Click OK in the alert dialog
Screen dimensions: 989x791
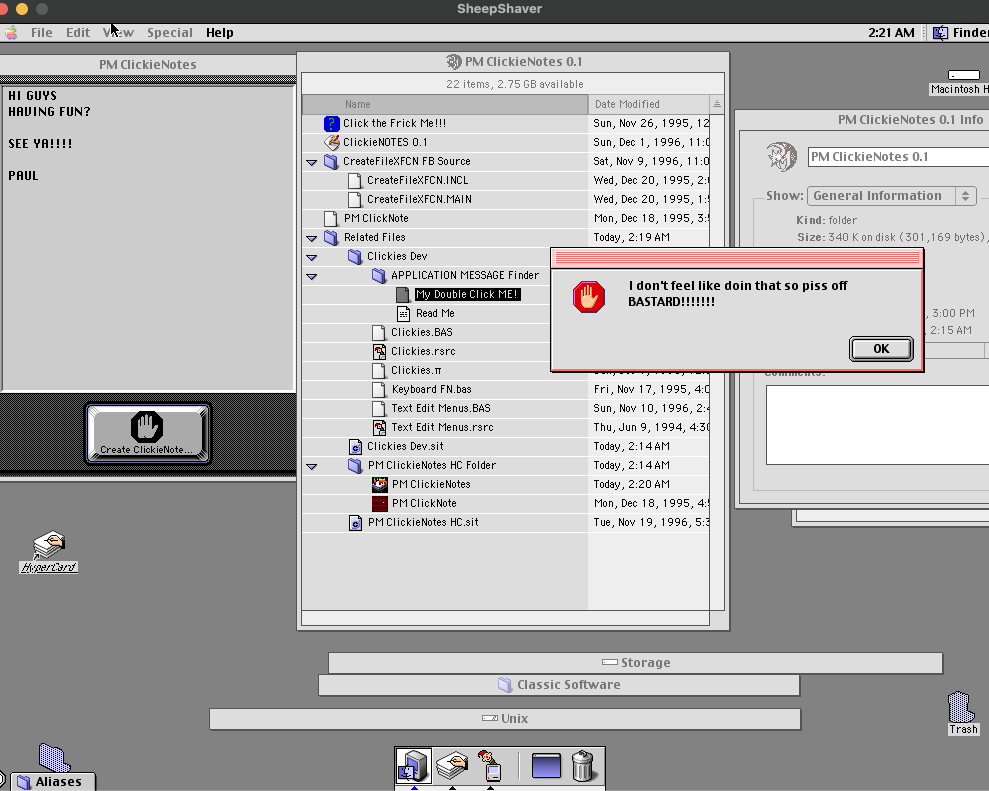pos(881,349)
